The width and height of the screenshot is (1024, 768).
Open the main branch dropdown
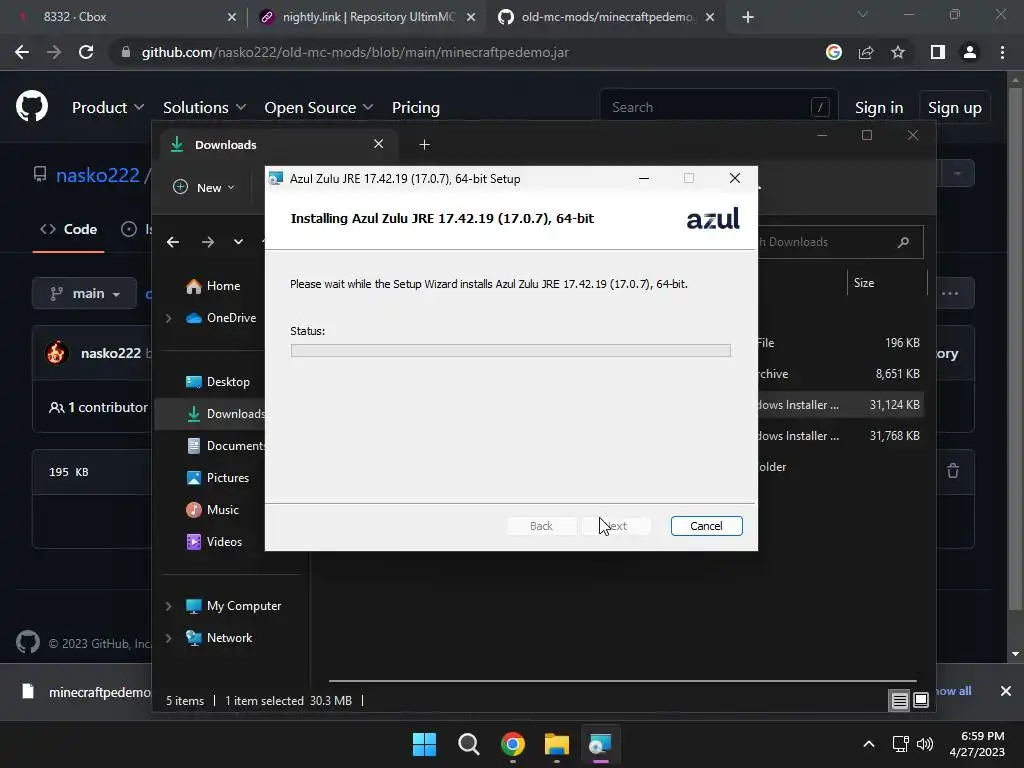84,294
